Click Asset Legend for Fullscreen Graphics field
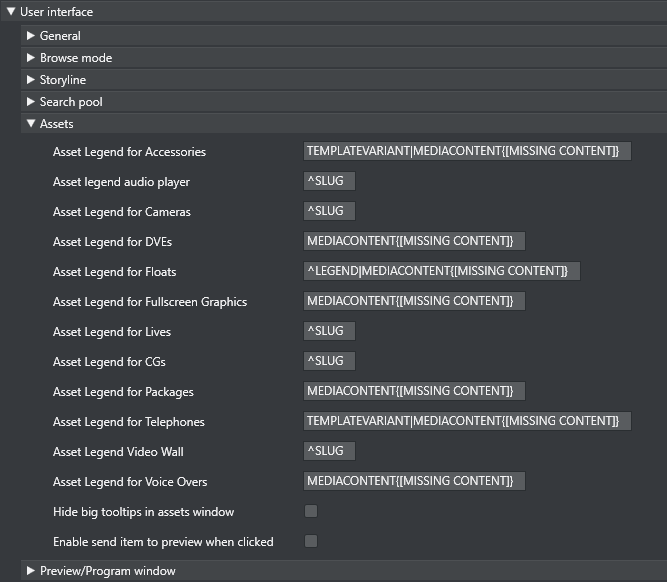Image resolution: width=667 pixels, height=582 pixels. click(414, 301)
